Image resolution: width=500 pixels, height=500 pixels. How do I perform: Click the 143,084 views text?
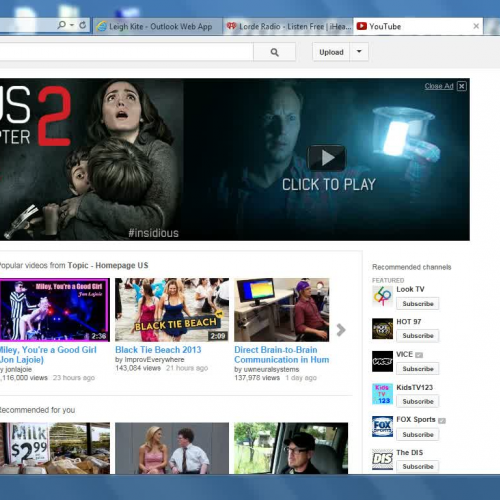point(138,368)
